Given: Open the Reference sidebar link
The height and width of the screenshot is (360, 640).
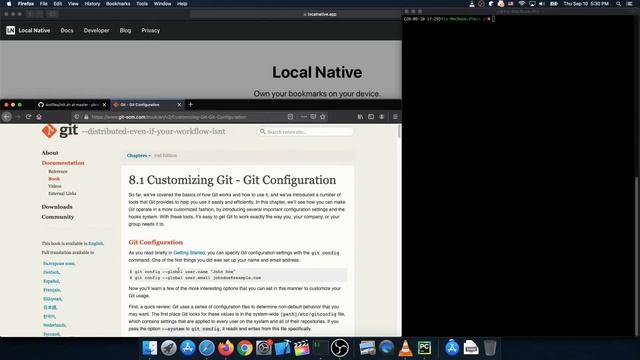Looking at the screenshot, I should click(58, 171).
